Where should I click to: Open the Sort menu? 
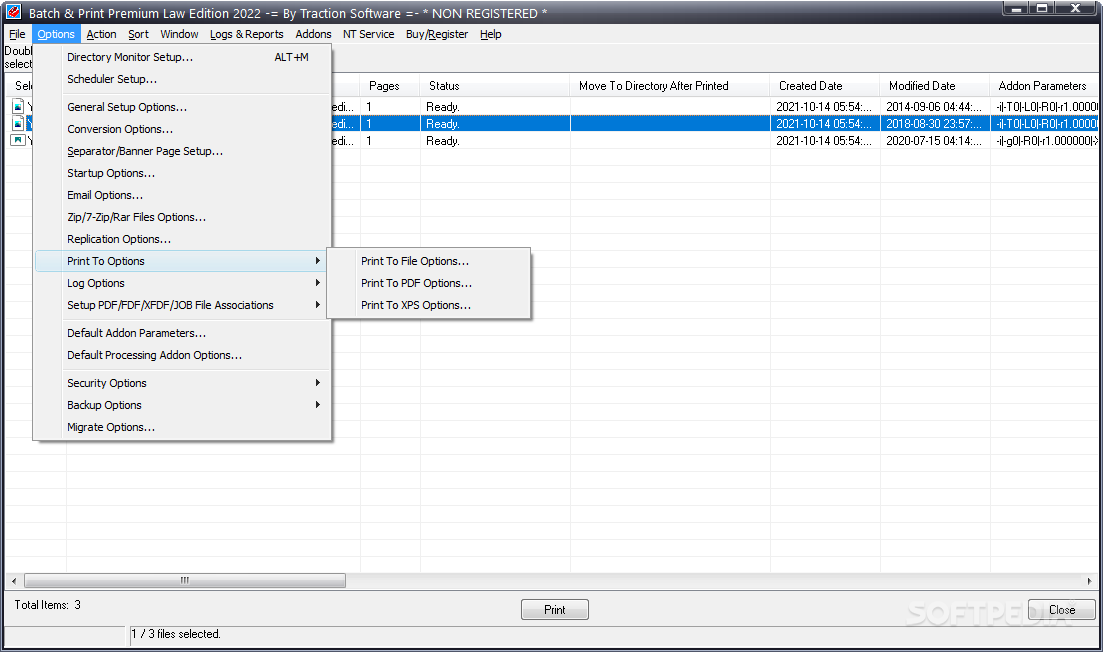click(138, 34)
